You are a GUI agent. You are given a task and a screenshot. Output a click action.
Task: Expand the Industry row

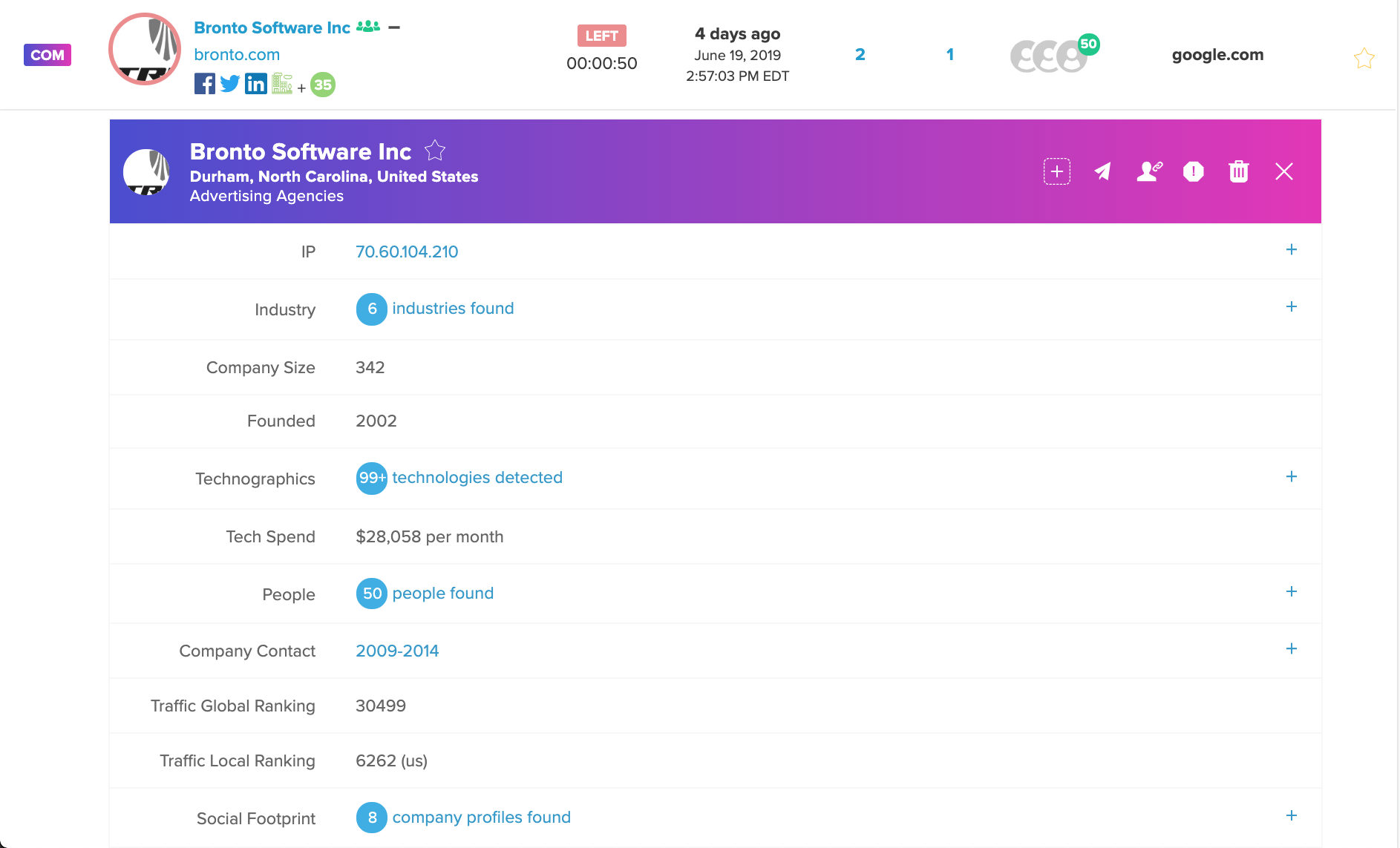1292,306
